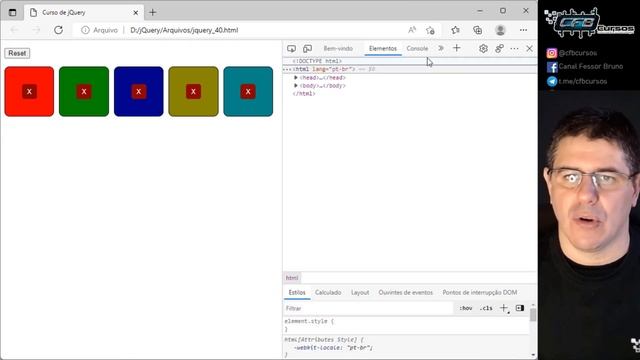640x360 pixels.
Task: Close the dark blue box with its X
Action: 139,91
